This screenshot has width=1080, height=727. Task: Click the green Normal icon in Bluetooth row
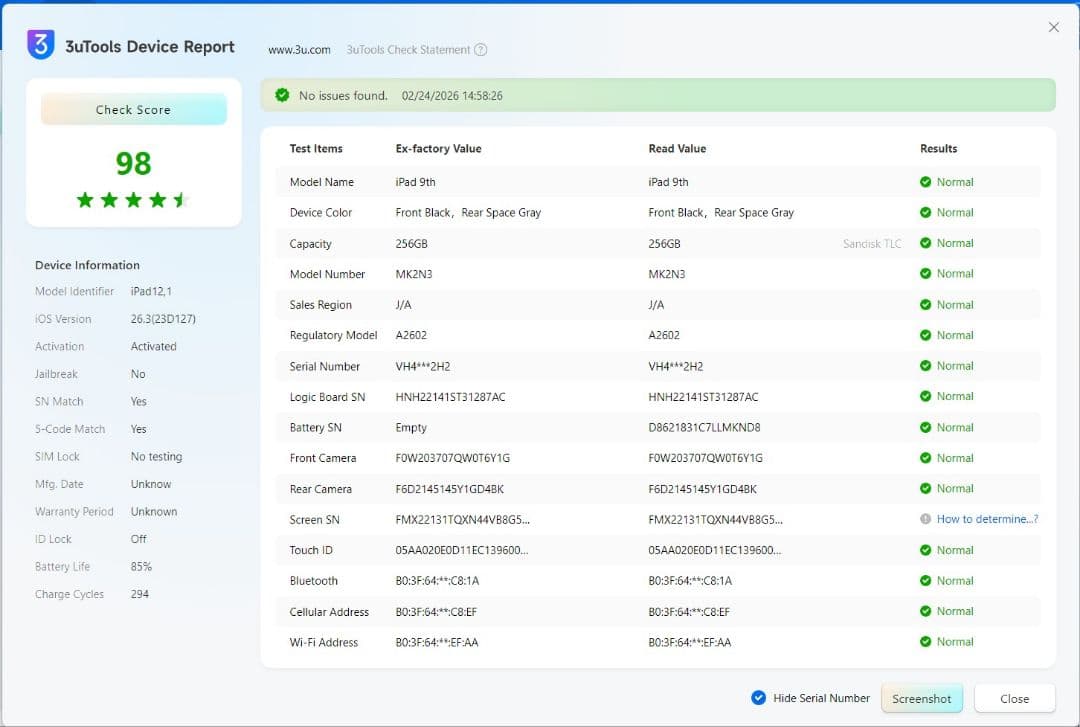(925, 580)
